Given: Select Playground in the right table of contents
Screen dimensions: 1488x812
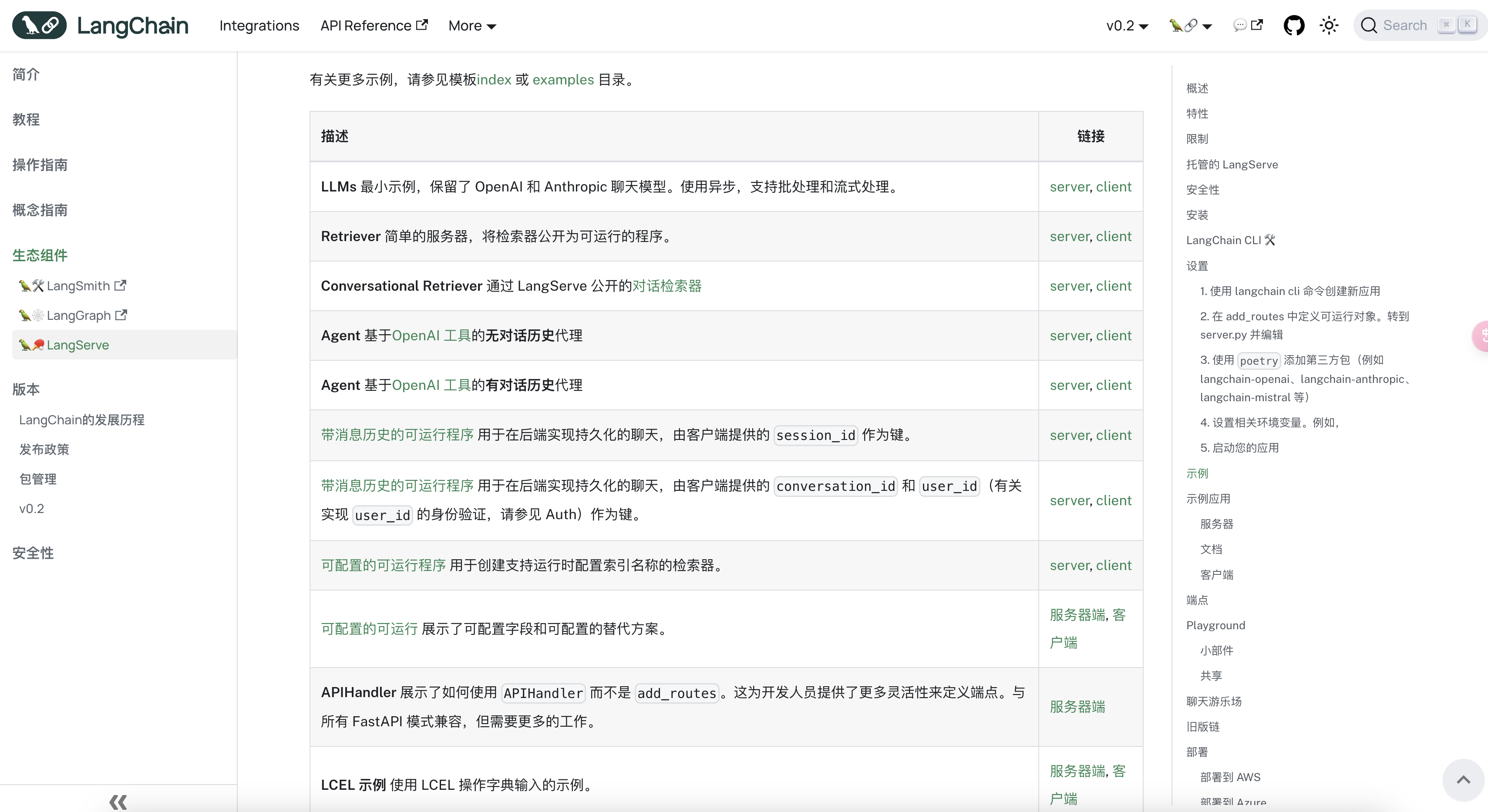Looking at the screenshot, I should pyautogui.click(x=1215, y=625).
